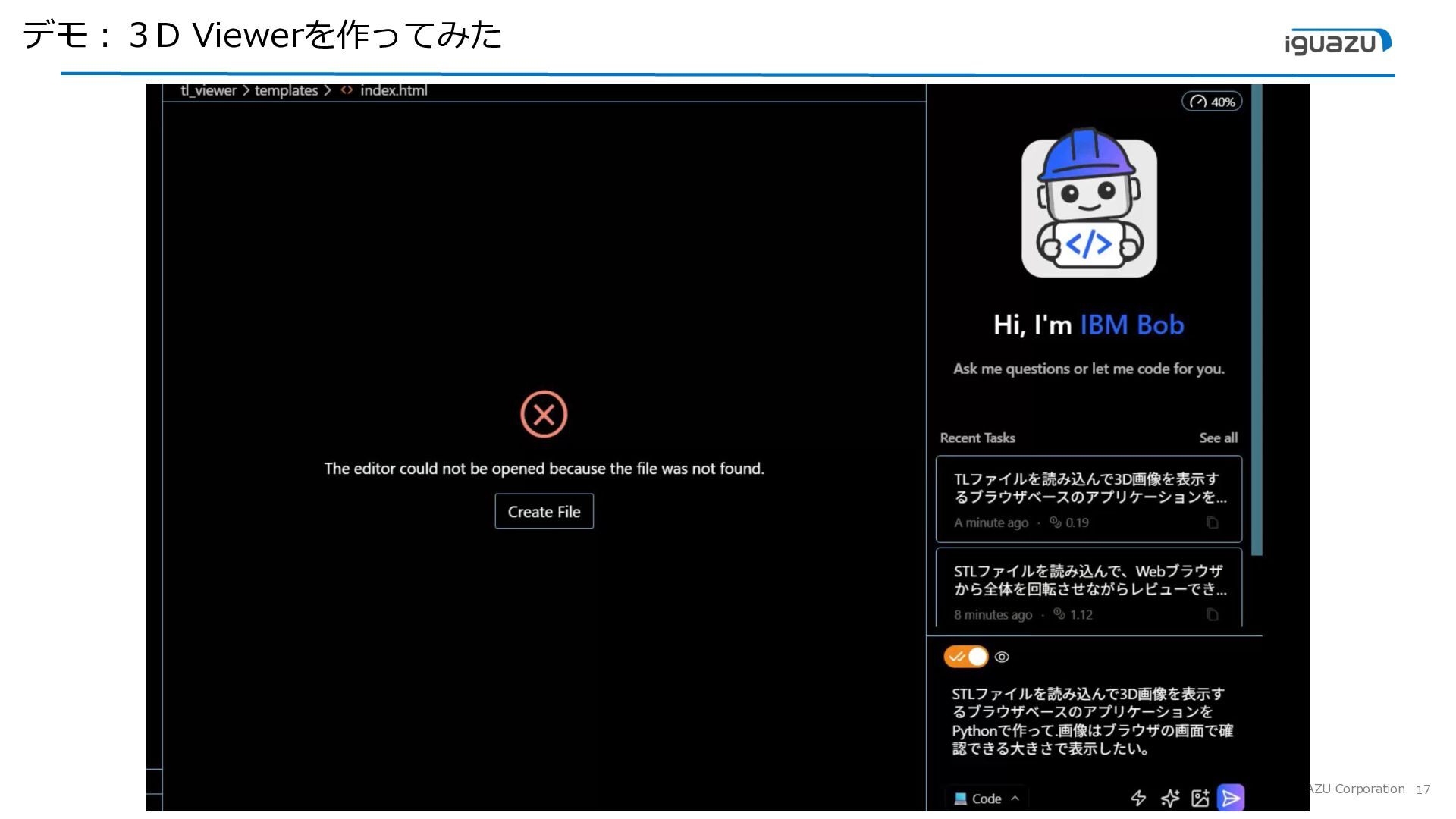Click the chat input containing STLファイル prompt
Viewport: 1456px width, 819px height.
(x=1092, y=721)
